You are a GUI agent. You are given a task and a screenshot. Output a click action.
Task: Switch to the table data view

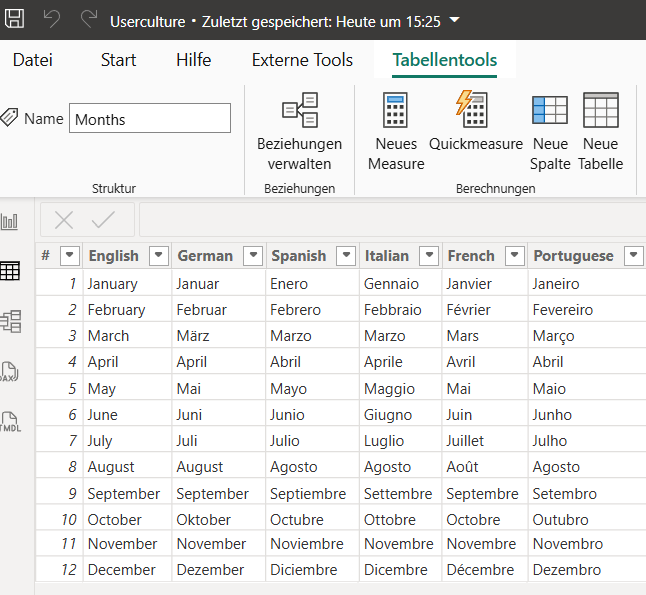[x=10, y=270]
